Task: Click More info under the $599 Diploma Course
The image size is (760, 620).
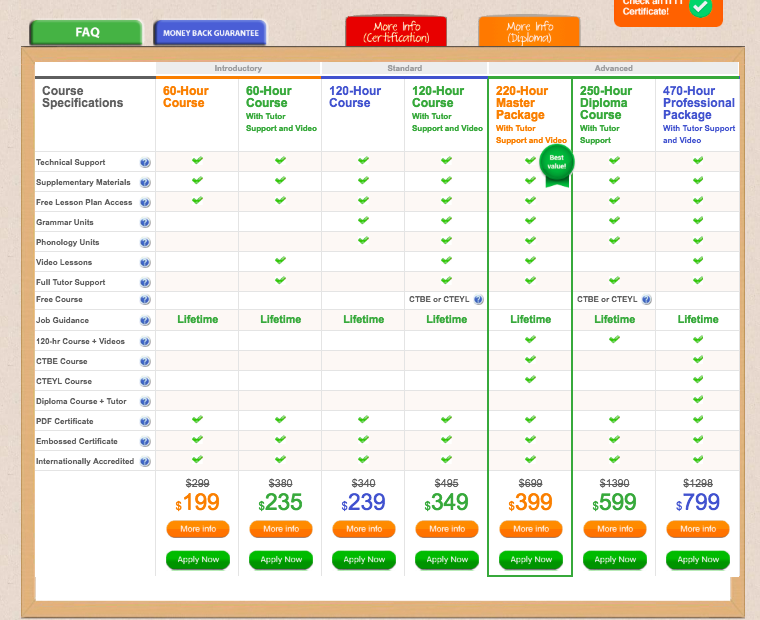Action: [x=614, y=529]
